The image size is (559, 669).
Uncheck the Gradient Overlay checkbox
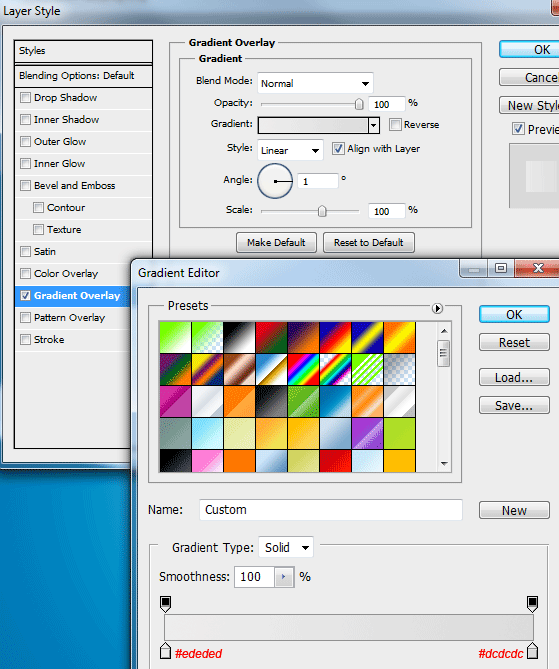coord(26,296)
